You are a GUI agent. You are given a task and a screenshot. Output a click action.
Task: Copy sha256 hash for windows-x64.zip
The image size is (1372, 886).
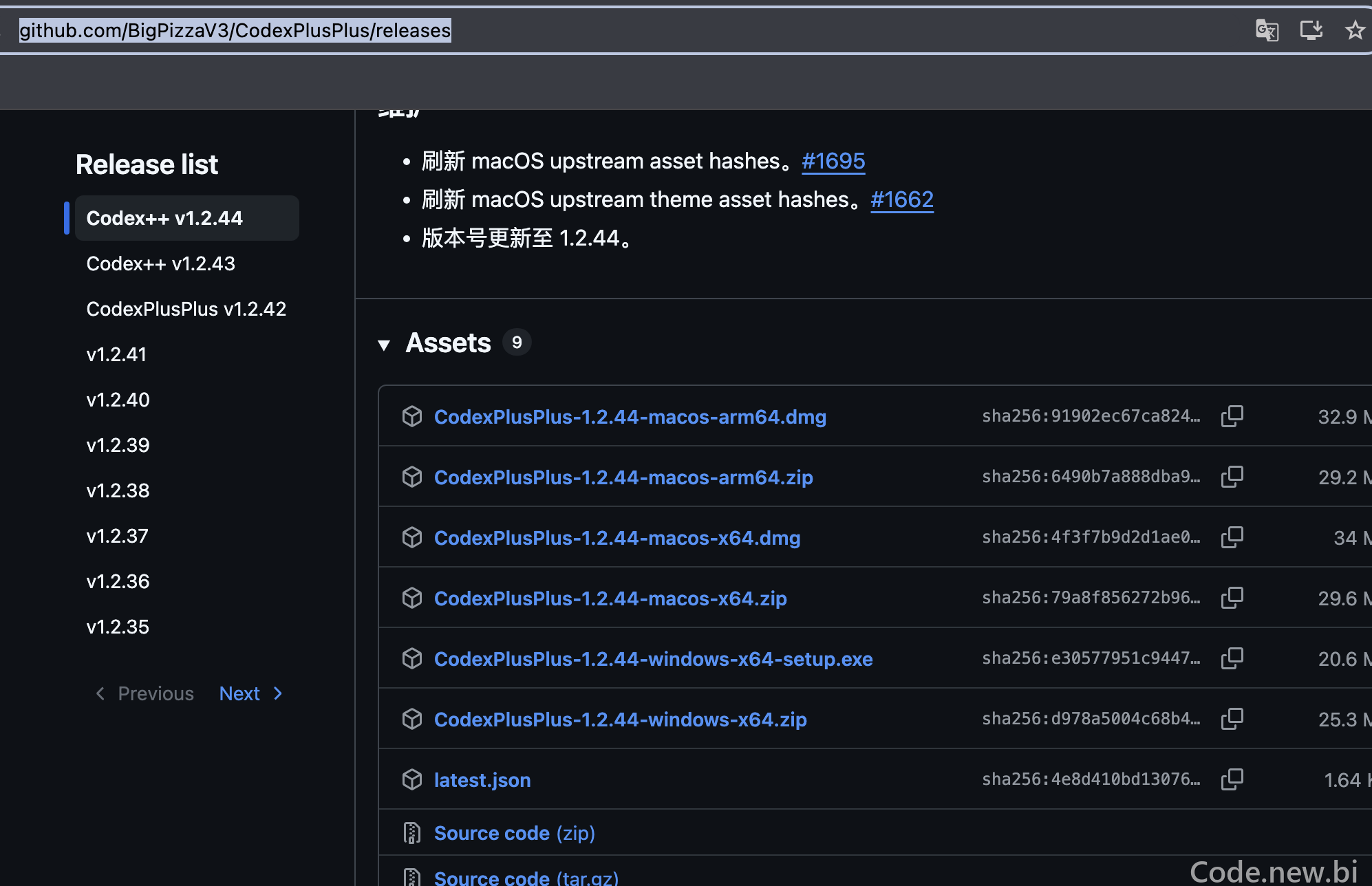(x=1232, y=719)
